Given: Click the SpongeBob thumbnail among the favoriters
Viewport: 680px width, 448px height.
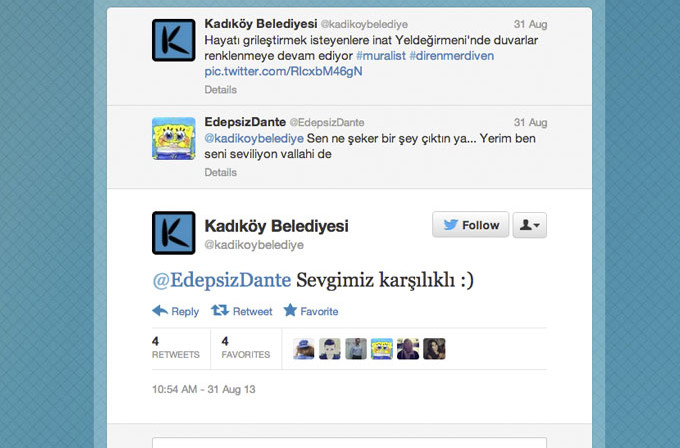Looking at the screenshot, I should 382,349.
